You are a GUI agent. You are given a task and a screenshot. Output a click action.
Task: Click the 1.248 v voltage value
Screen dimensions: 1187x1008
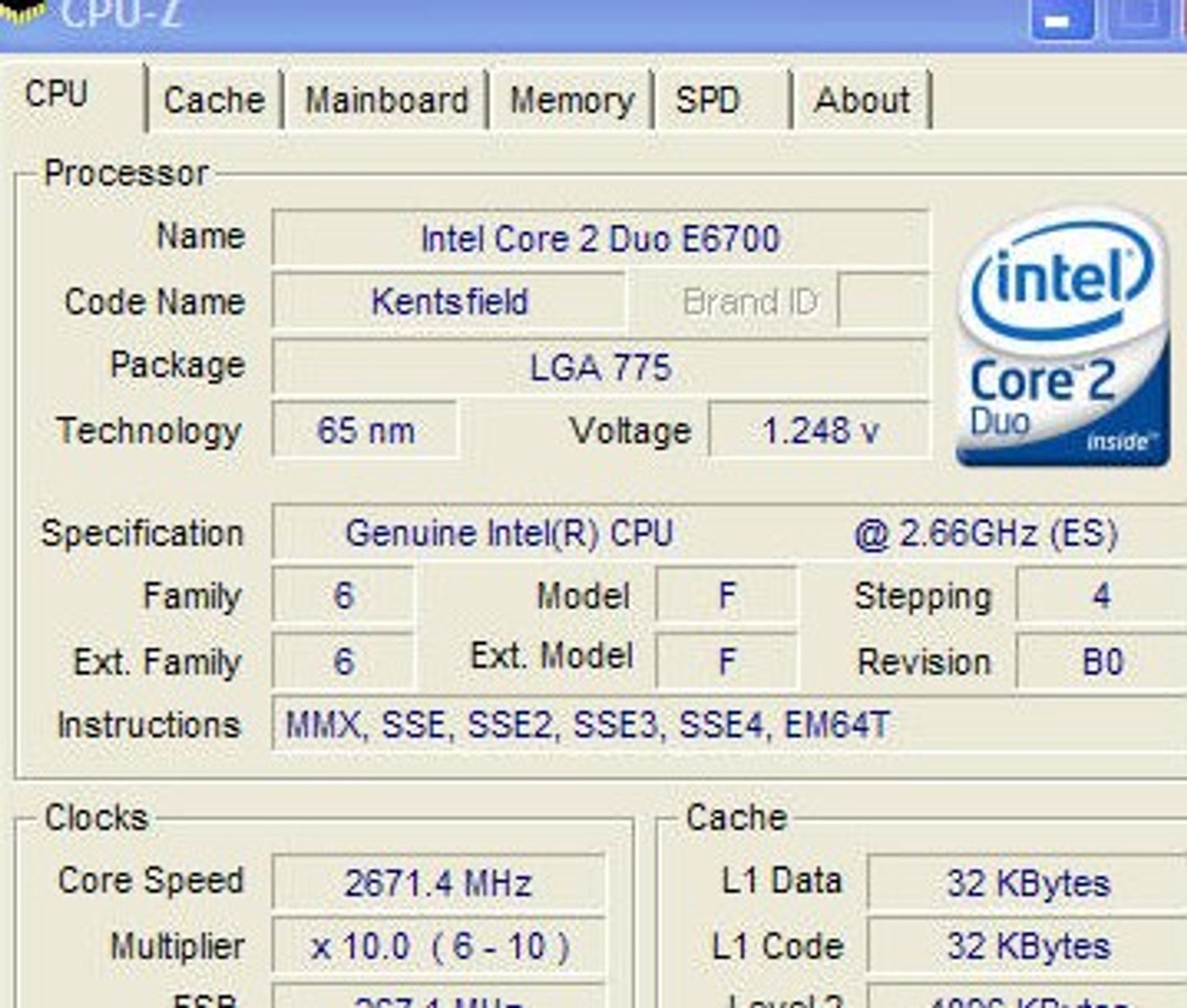pos(819,430)
